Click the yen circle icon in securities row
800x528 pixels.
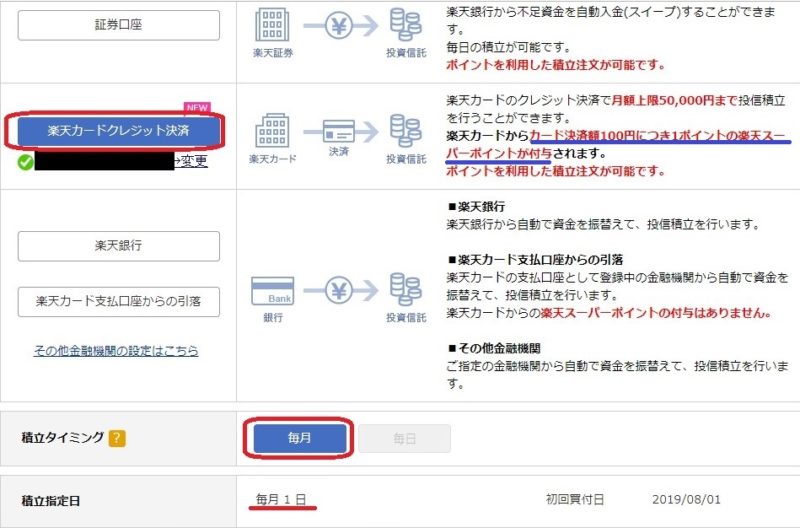click(339, 26)
